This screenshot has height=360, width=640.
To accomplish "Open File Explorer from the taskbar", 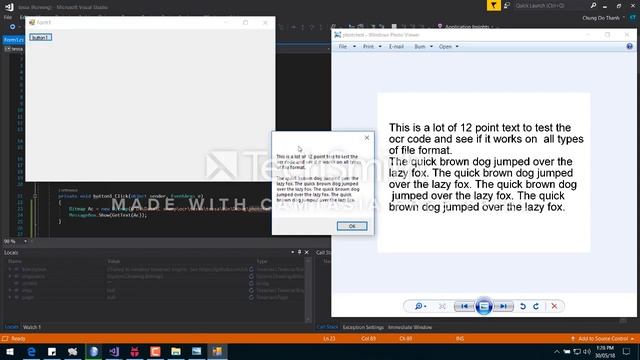I will tap(176, 351).
